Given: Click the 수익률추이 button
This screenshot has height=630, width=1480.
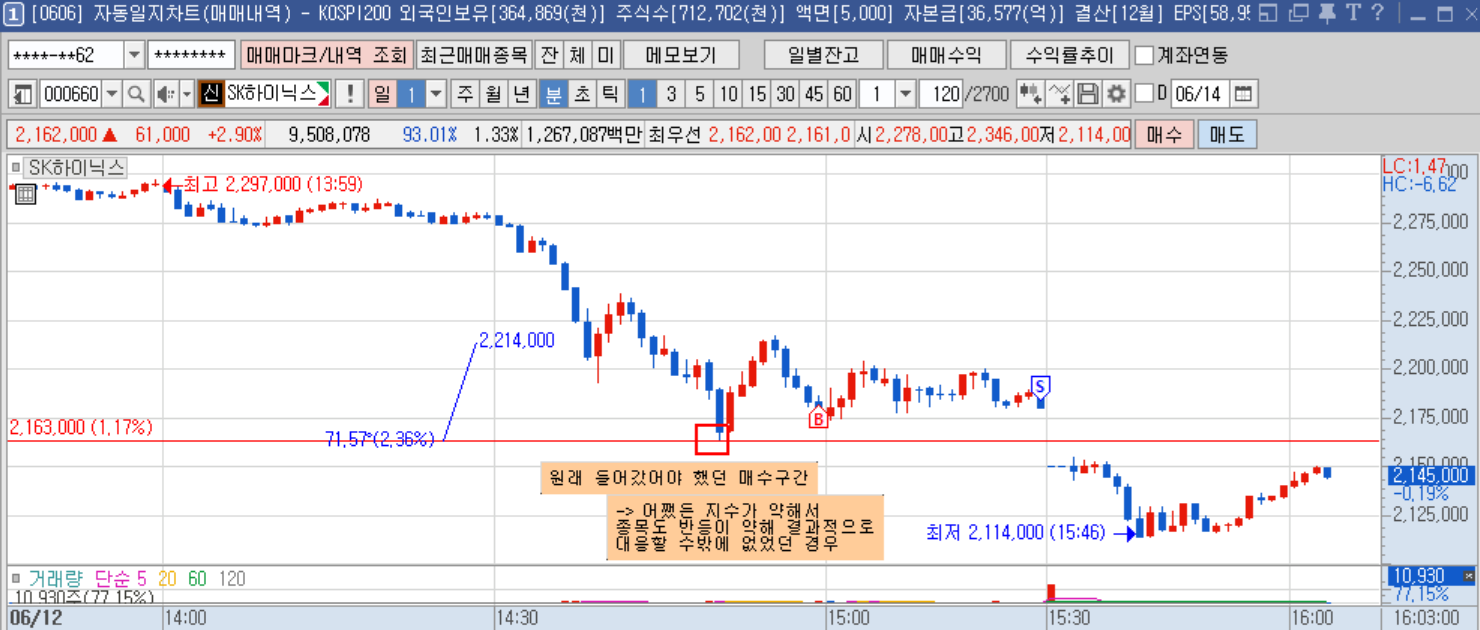Looking at the screenshot, I should pos(1069,55).
